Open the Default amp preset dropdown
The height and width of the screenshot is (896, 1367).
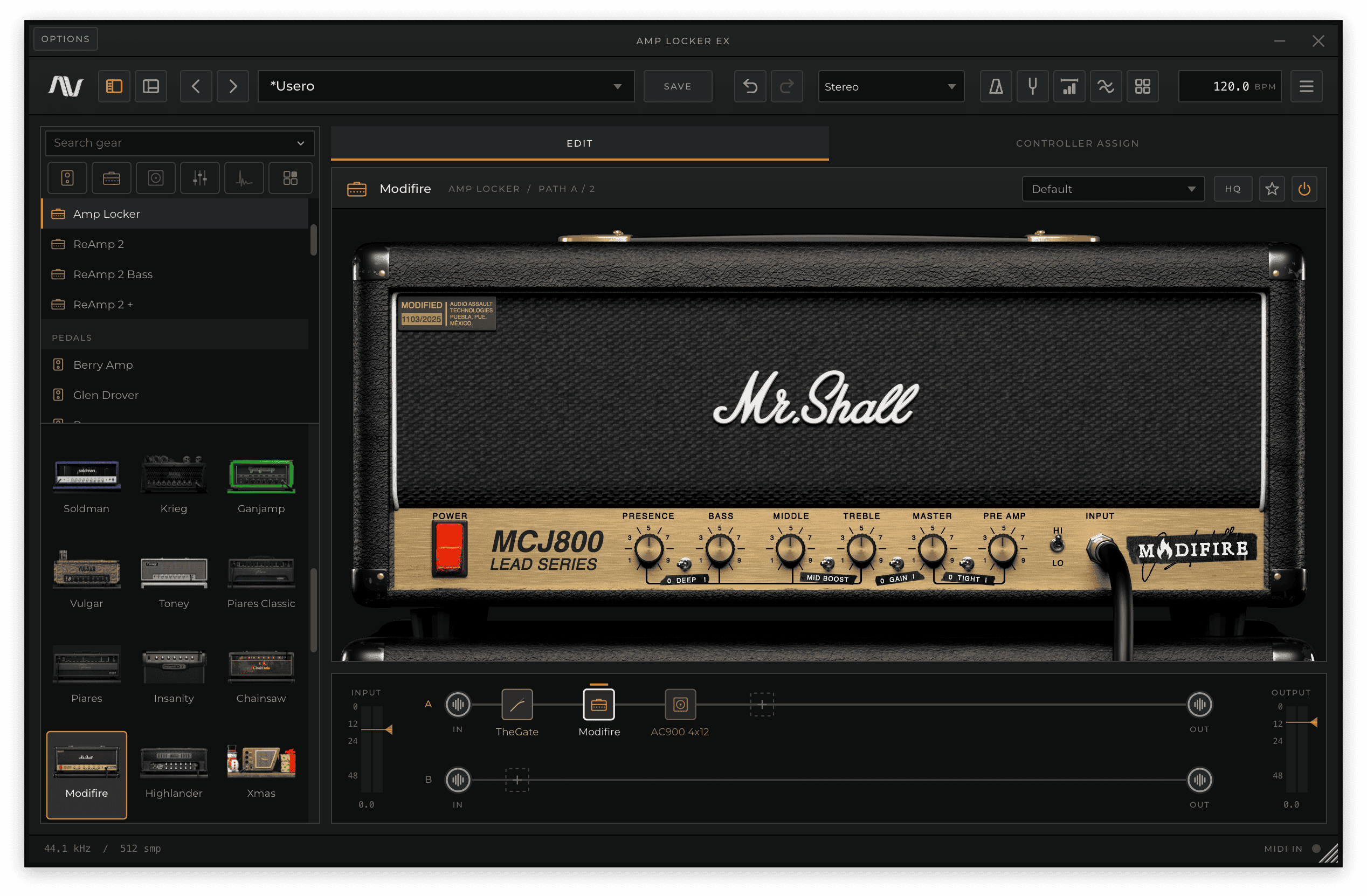[1113, 189]
